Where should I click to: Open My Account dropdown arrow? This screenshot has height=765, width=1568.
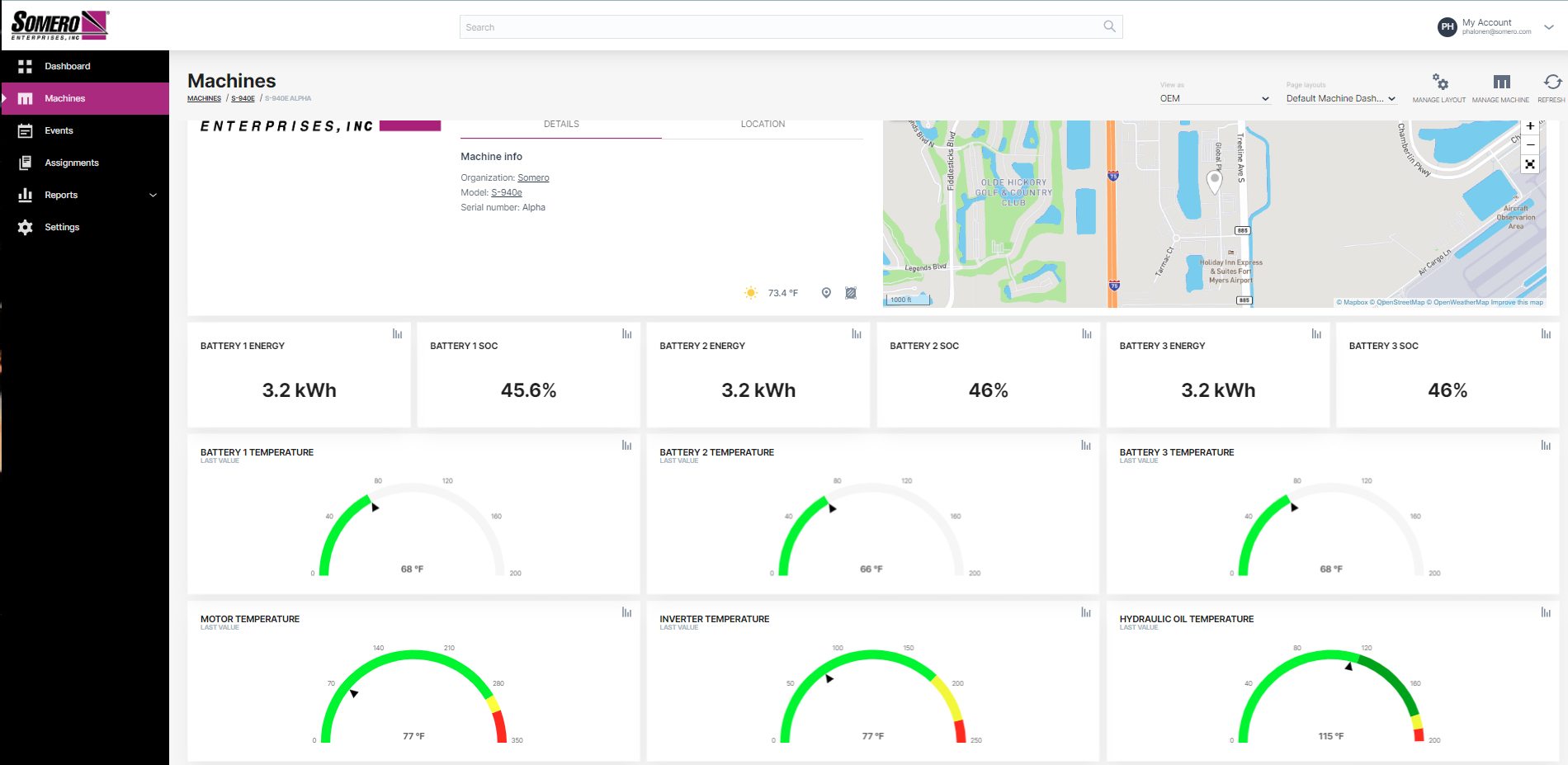tap(1549, 27)
